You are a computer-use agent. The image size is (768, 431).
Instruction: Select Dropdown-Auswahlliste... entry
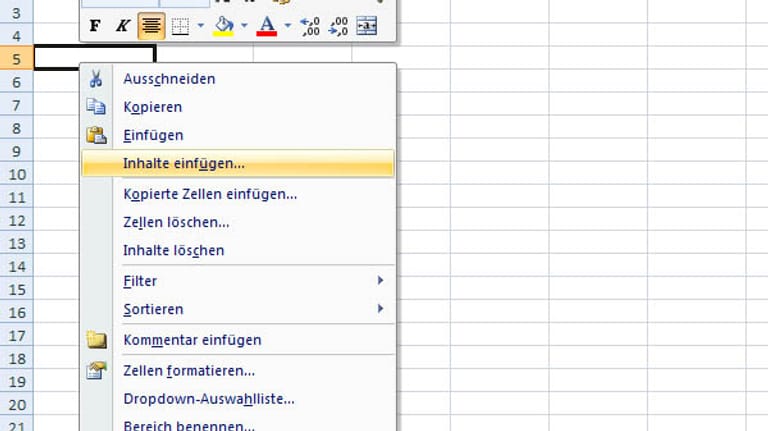click(238, 399)
